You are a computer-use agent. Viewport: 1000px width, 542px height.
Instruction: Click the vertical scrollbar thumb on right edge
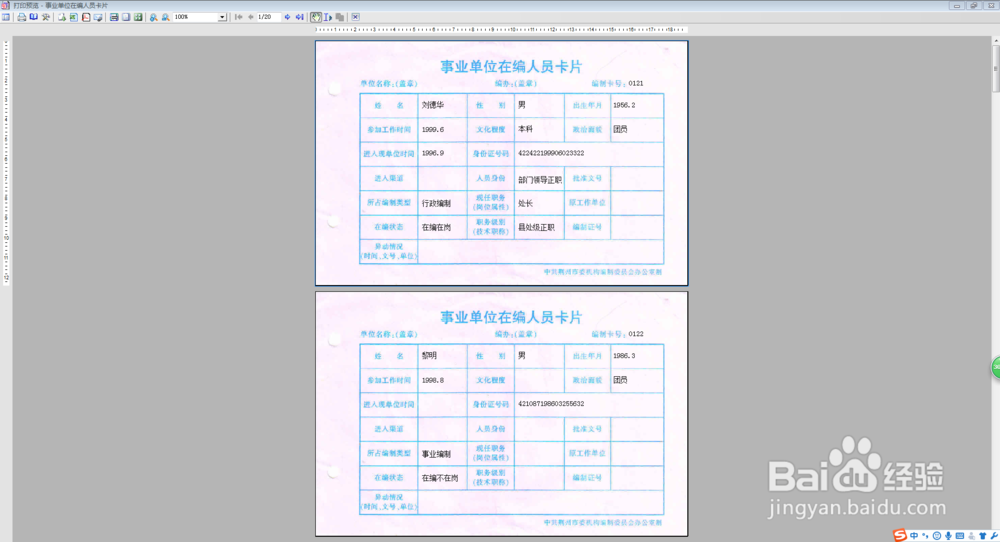(x=996, y=69)
